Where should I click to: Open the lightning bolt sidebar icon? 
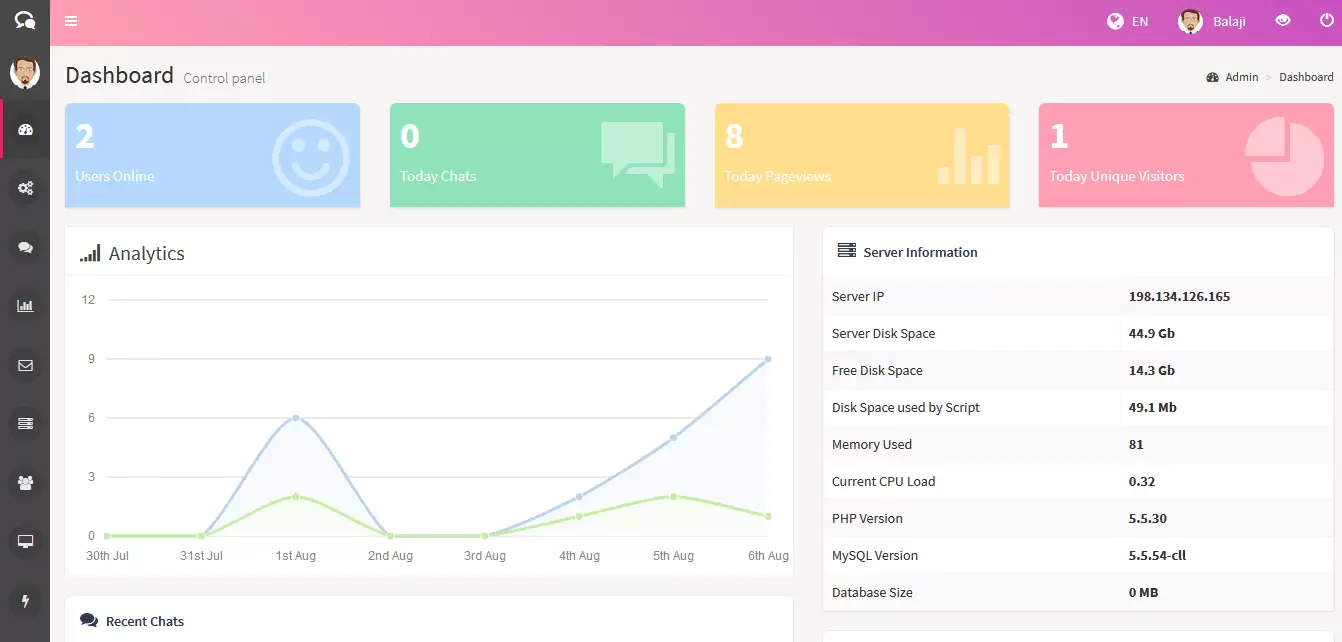point(26,601)
